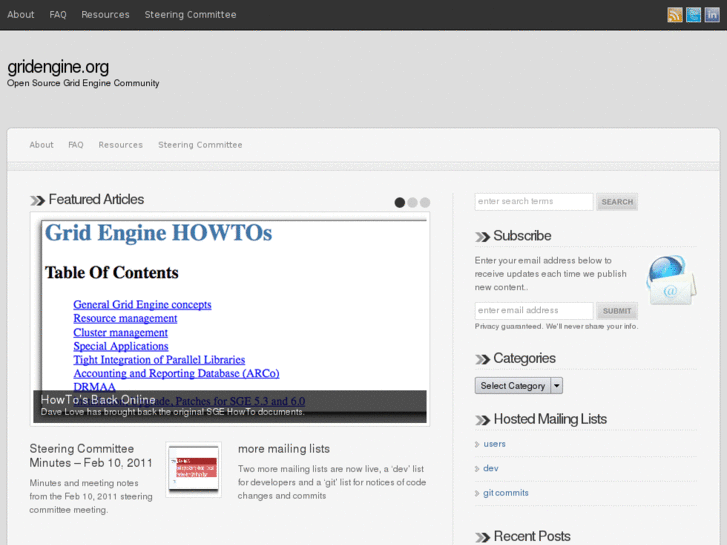Click the arrow icon beside Featured Articles
The width and height of the screenshot is (727, 545).
click(37, 200)
